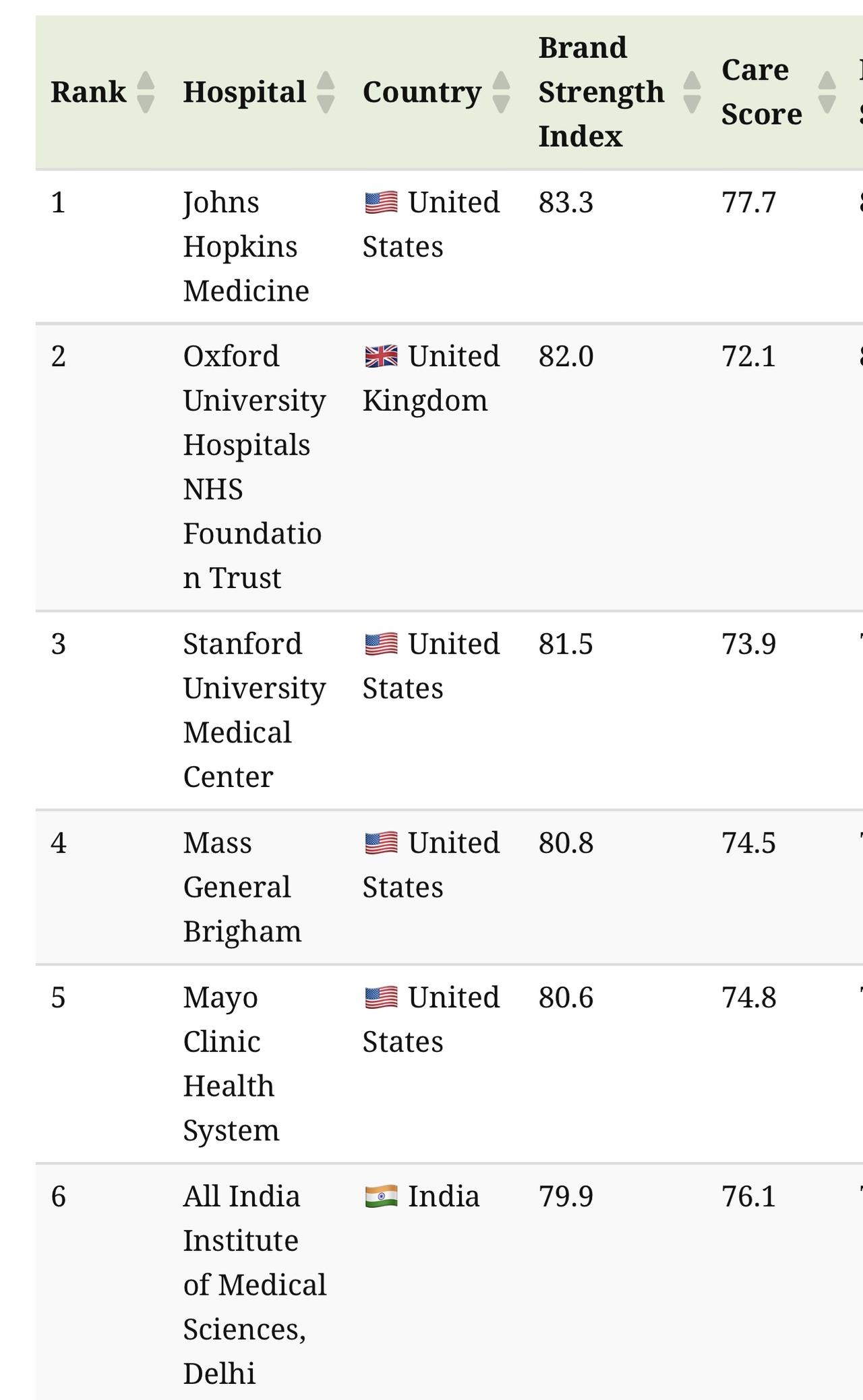Click the India flag icon
The width and height of the screenshot is (863, 1400).
click(x=381, y=1196)
